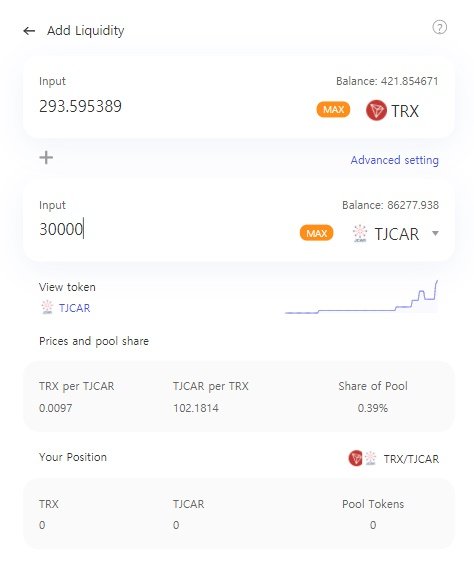Click the back arrow beside Add Liquidity
This screenshot has width=474, height=565.
tap(29, 31)
